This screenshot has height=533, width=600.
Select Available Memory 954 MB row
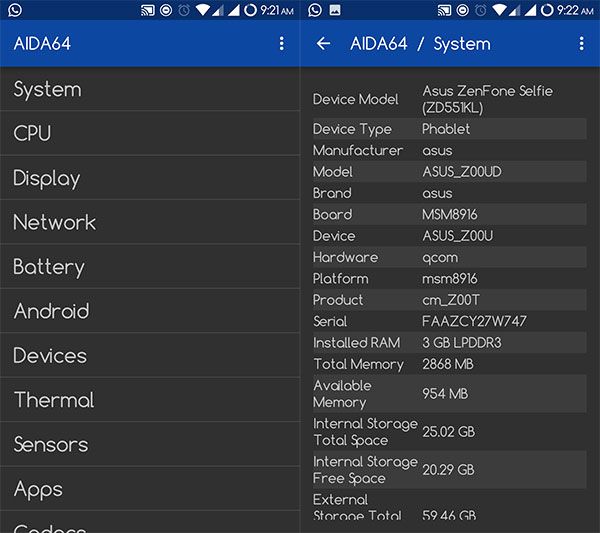(x=450, y=394)
